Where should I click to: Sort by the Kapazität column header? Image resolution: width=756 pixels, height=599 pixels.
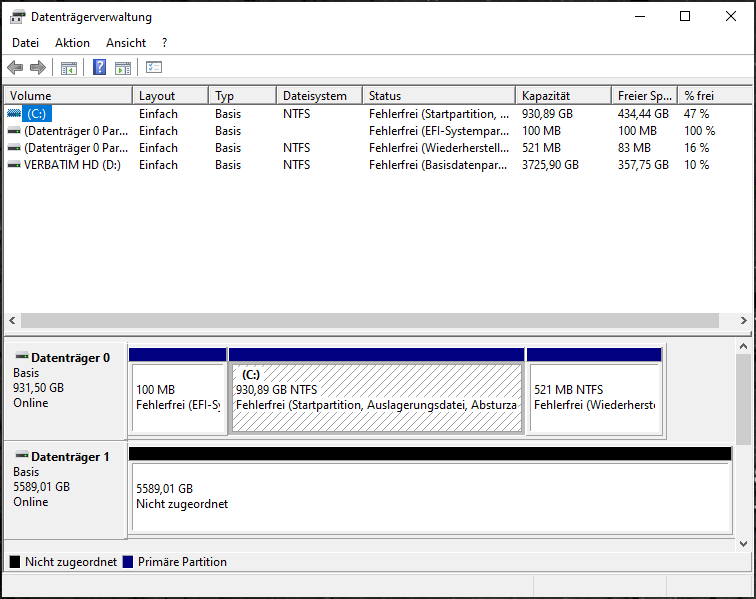(x=564, y=95)
